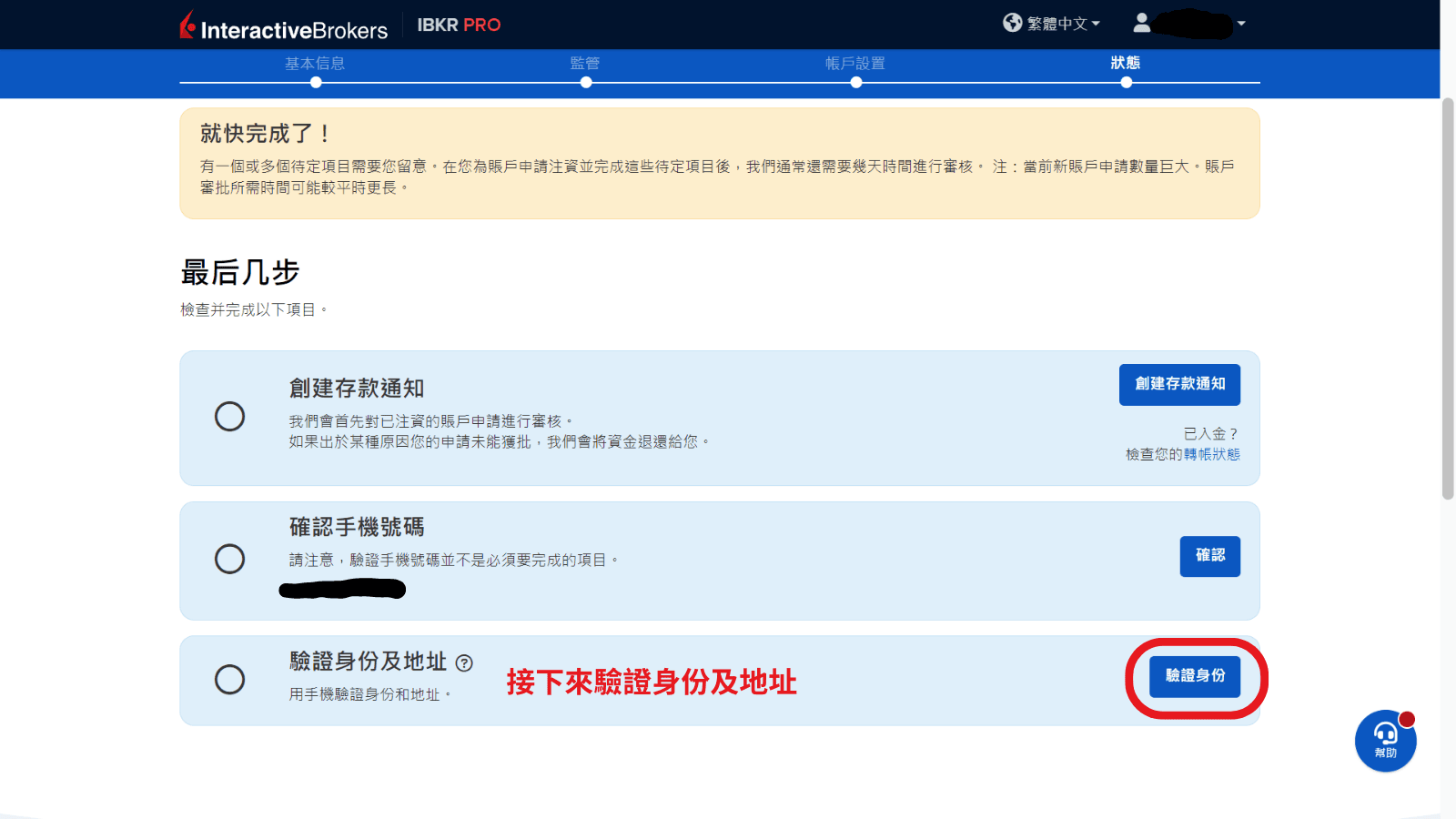Open the 幫助 help chat bubble
The height and width of the screenshot is (819, 1456).
pos(1384,742)
